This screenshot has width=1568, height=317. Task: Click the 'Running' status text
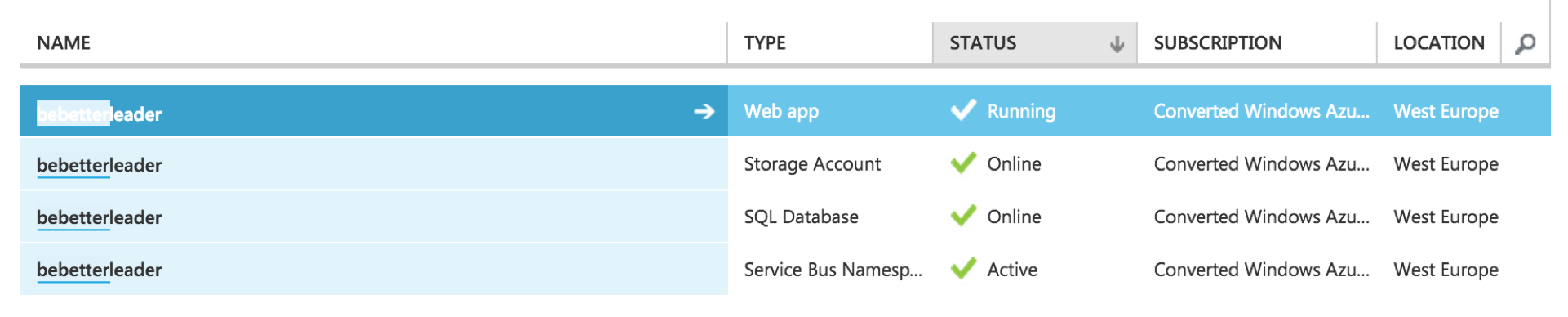(x=1021, y=111)
